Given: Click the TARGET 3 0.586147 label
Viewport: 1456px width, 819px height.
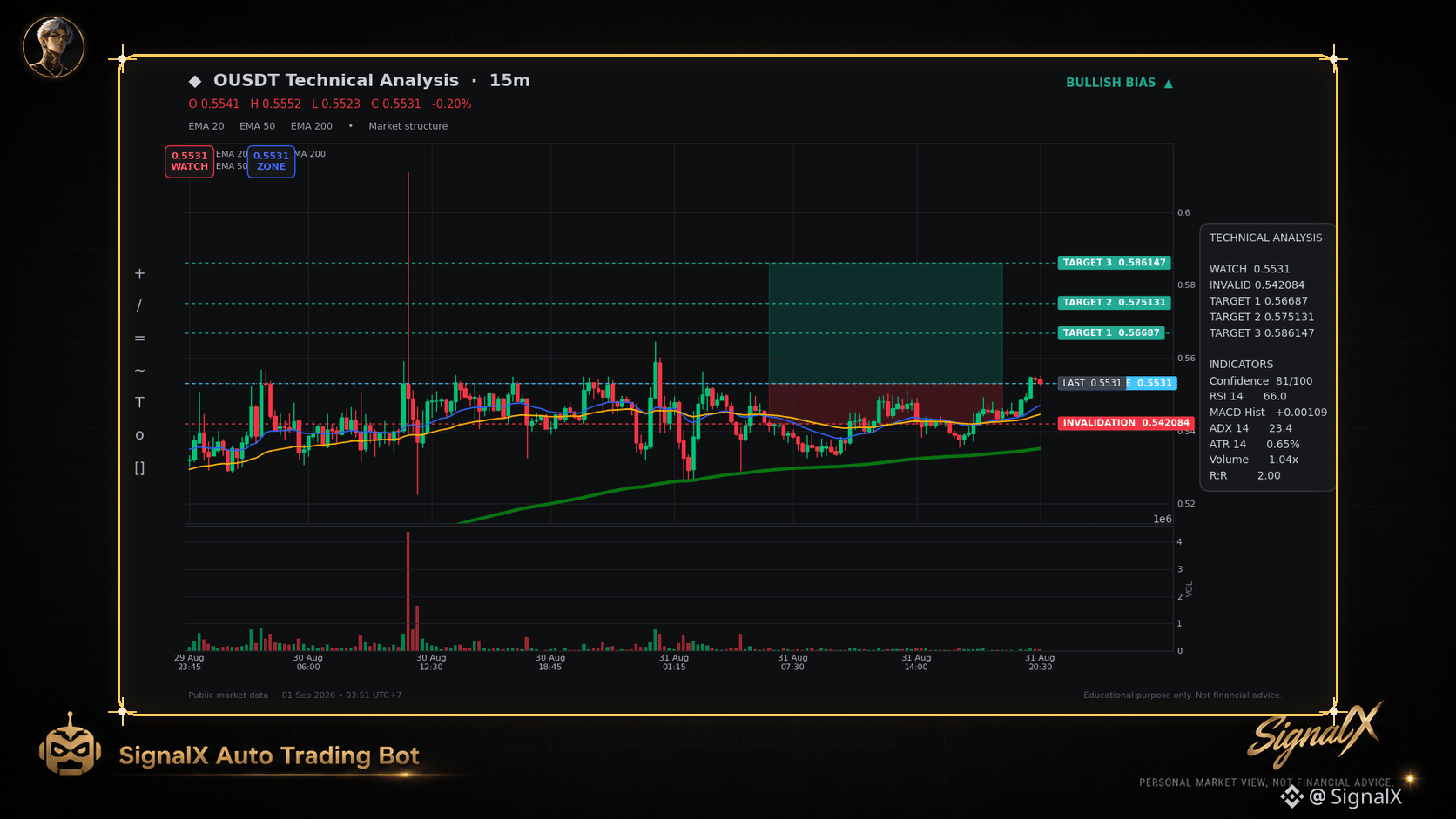Looking at the screenshot, I should 1114,263.
